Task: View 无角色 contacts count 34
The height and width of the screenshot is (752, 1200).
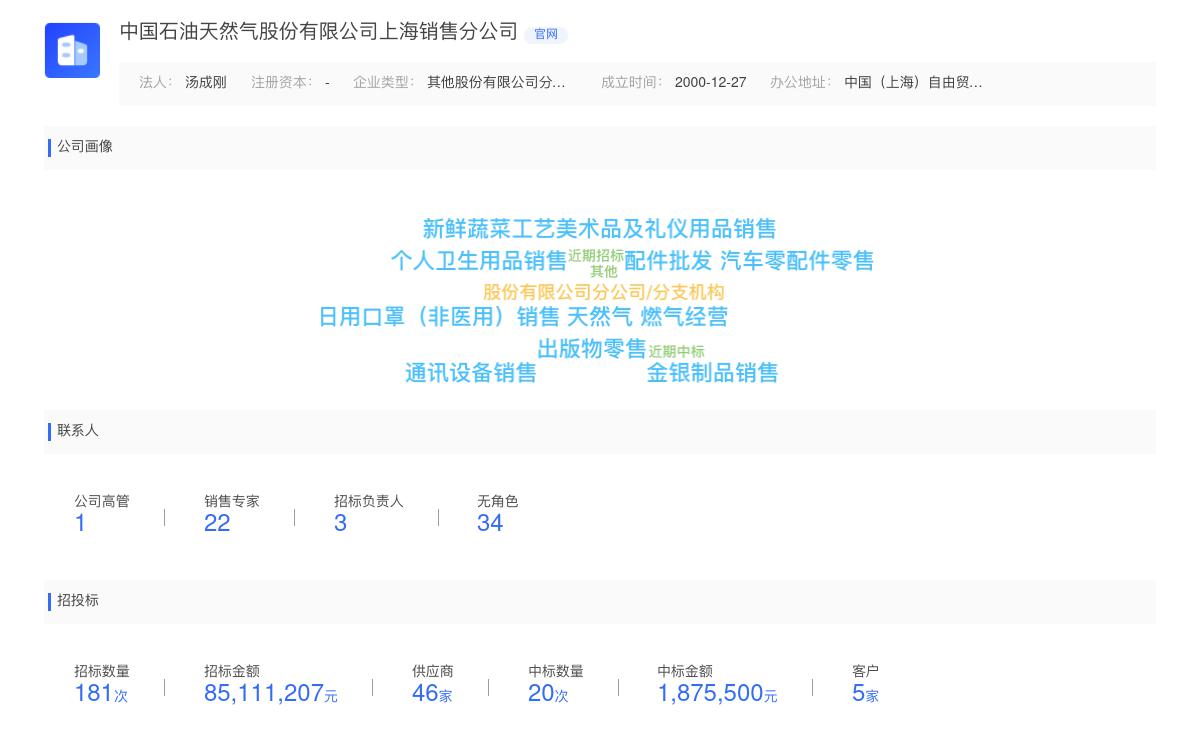Action: tap(490, 522)
